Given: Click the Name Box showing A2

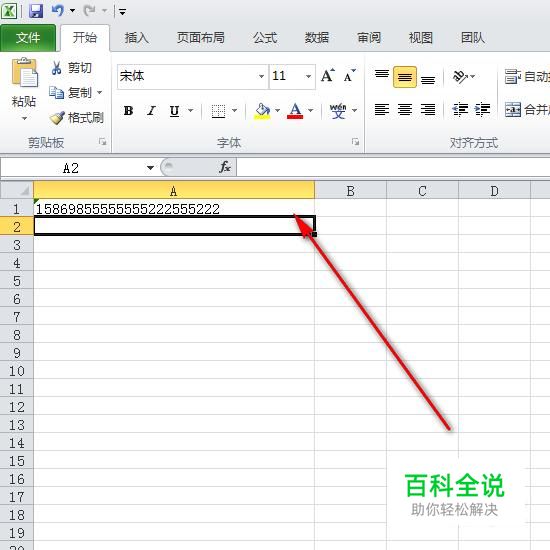Looking at the screenshot, I should coord(72,168).
